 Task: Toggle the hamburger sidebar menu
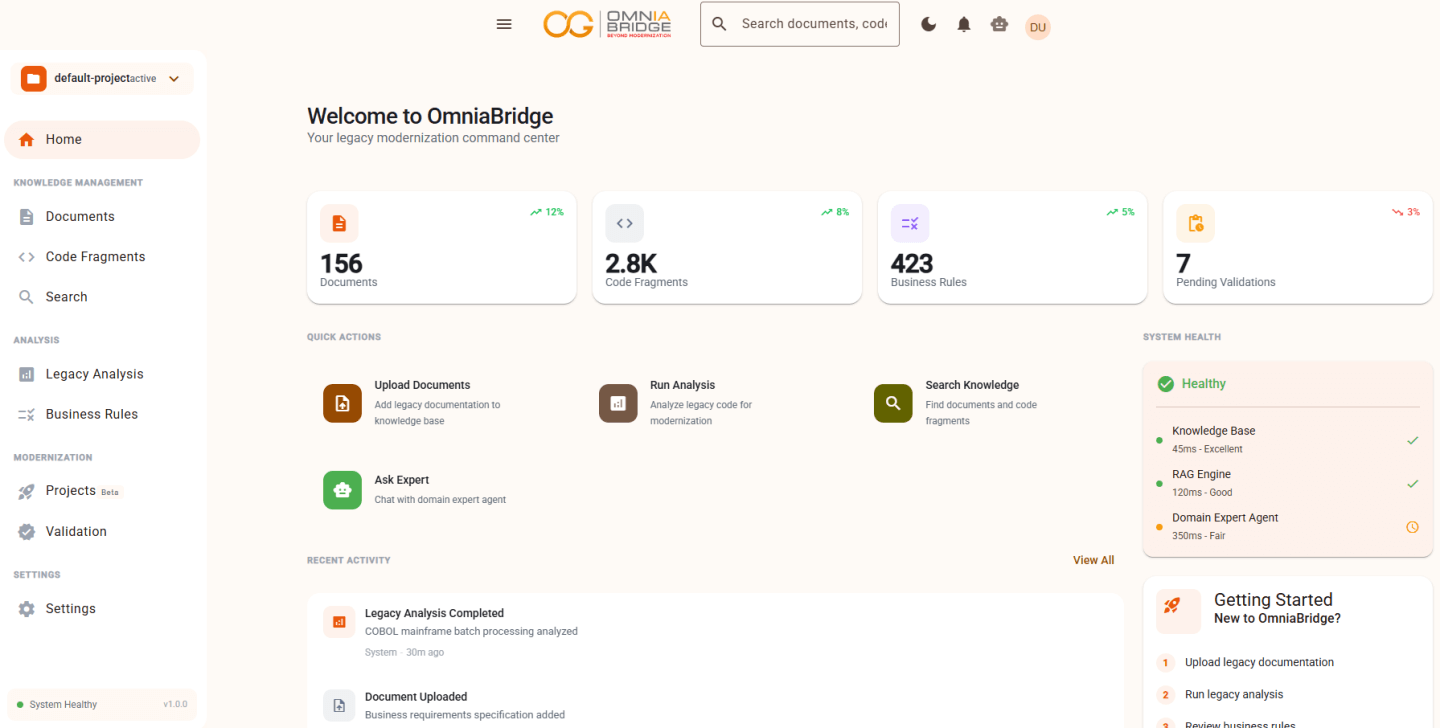pos(504,24)
